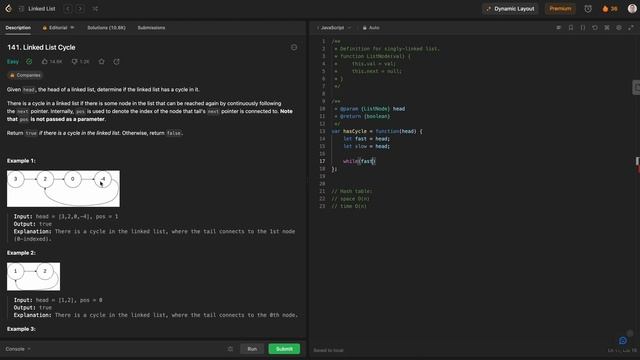Viewport: 640px width, 360px height.
Task: Open the JavaScript language dropdown
Action: point(334,28)
